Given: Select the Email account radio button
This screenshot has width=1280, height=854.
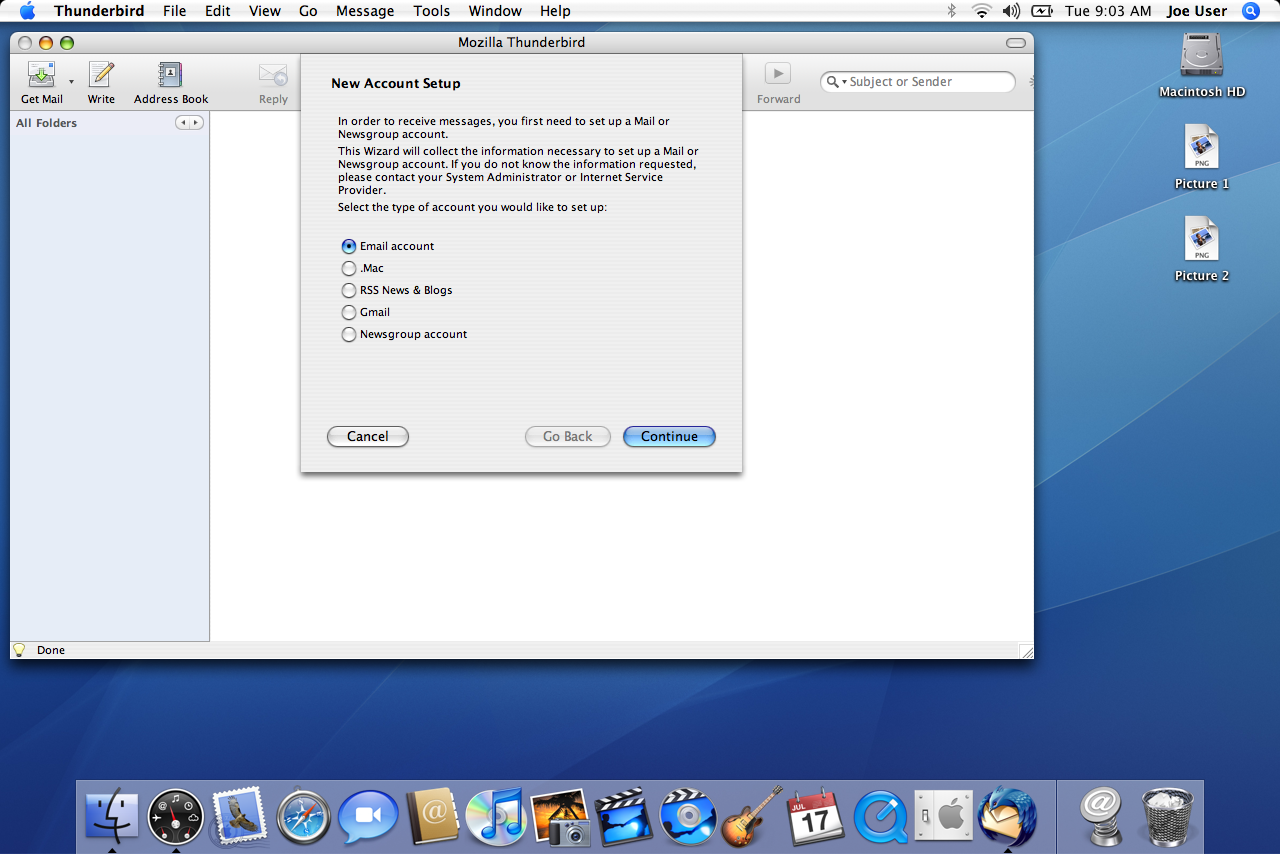Looking at the screenshot, I should [x=349, y=246].
